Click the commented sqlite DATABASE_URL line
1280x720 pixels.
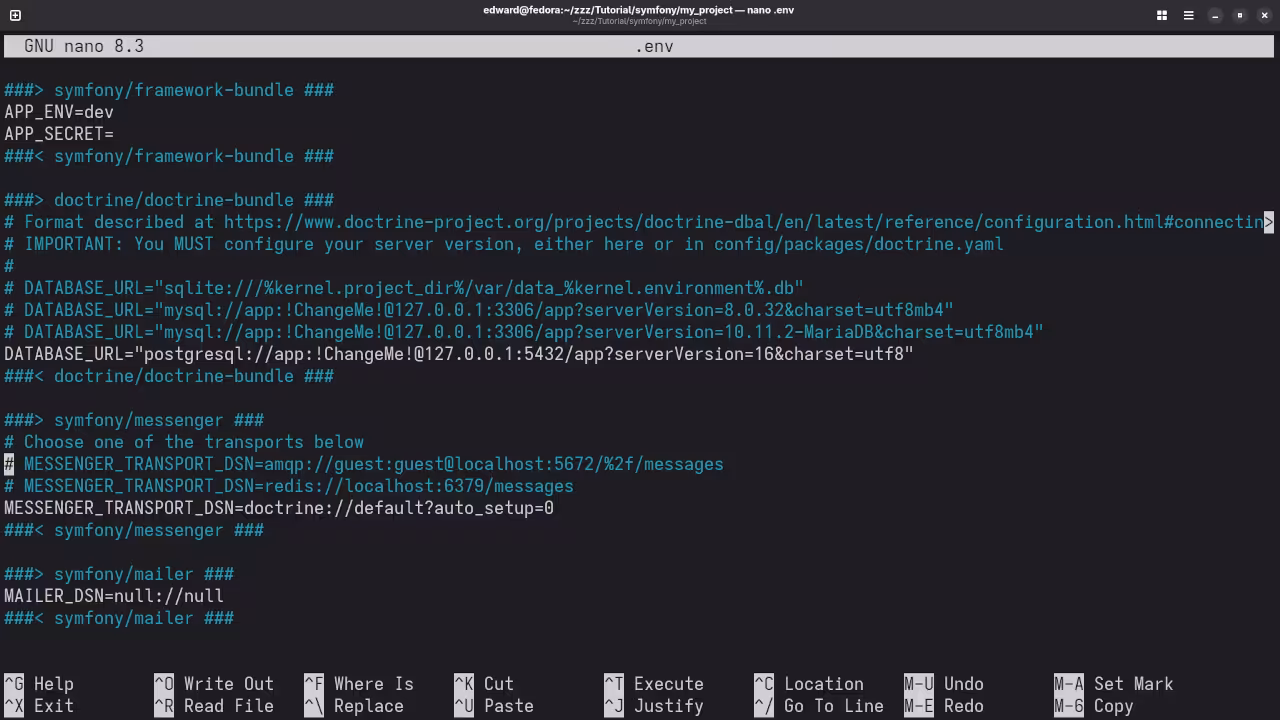404,288
